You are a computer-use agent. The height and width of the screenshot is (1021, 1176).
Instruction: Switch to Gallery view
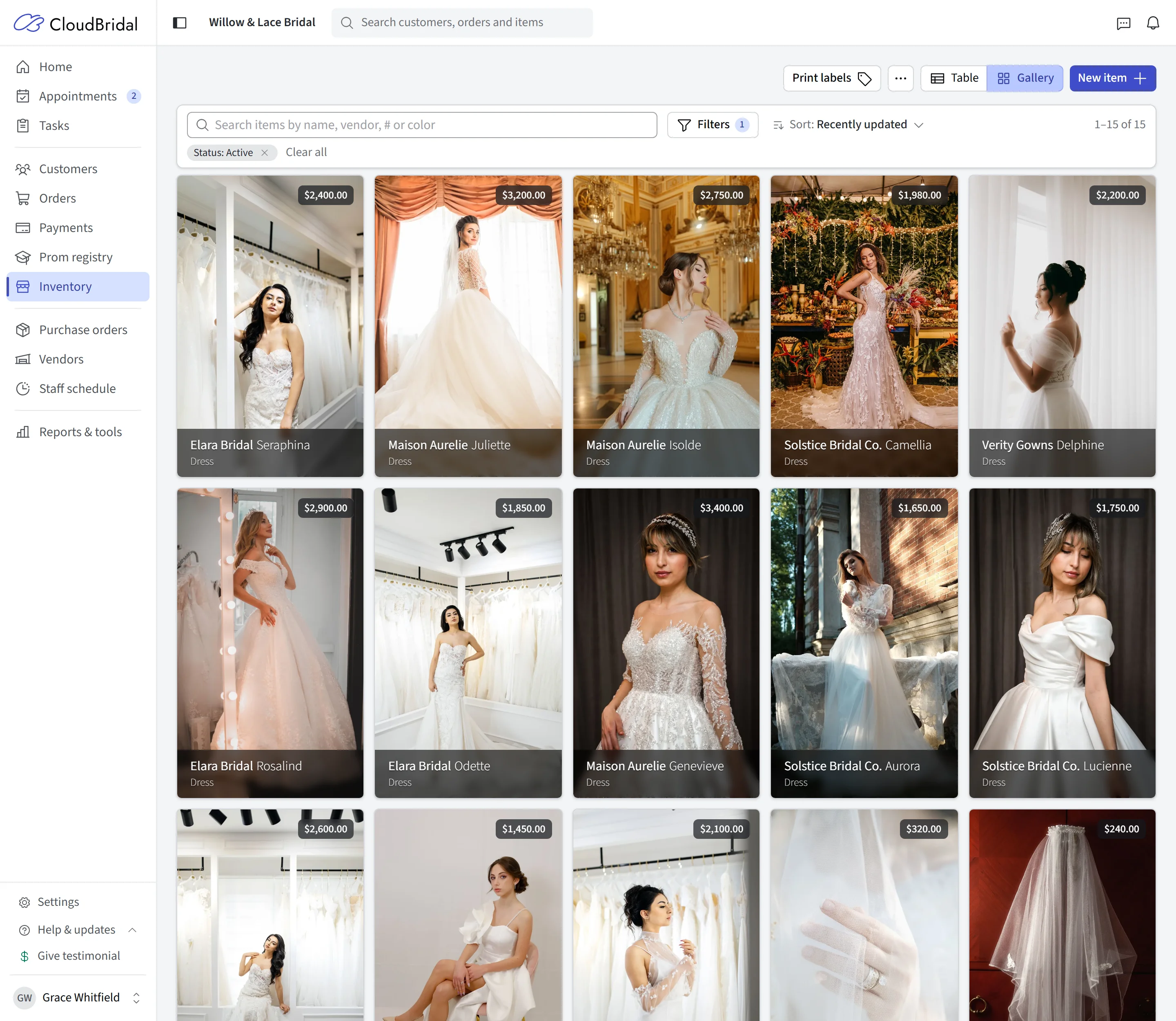(1025, 78)
